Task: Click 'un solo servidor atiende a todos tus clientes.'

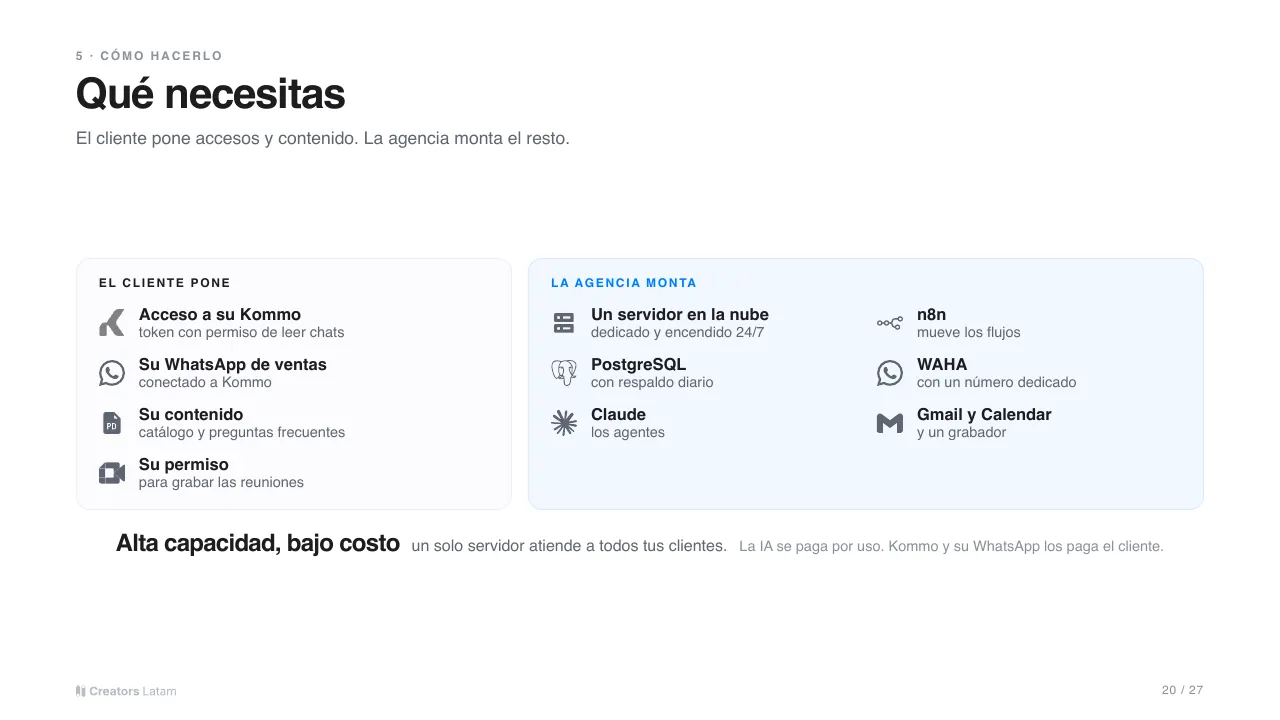Action: 569,546
